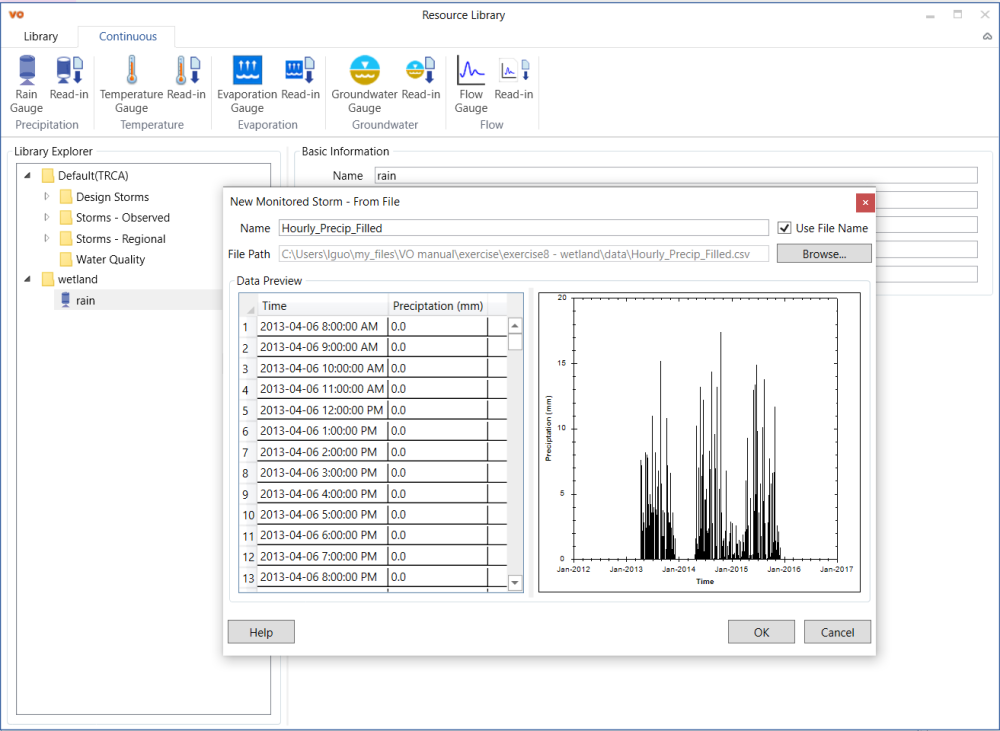This screenshot has height=731, width=1000.
Task: Click the Precipitation Read-in icon
Action: pos(69,72)
